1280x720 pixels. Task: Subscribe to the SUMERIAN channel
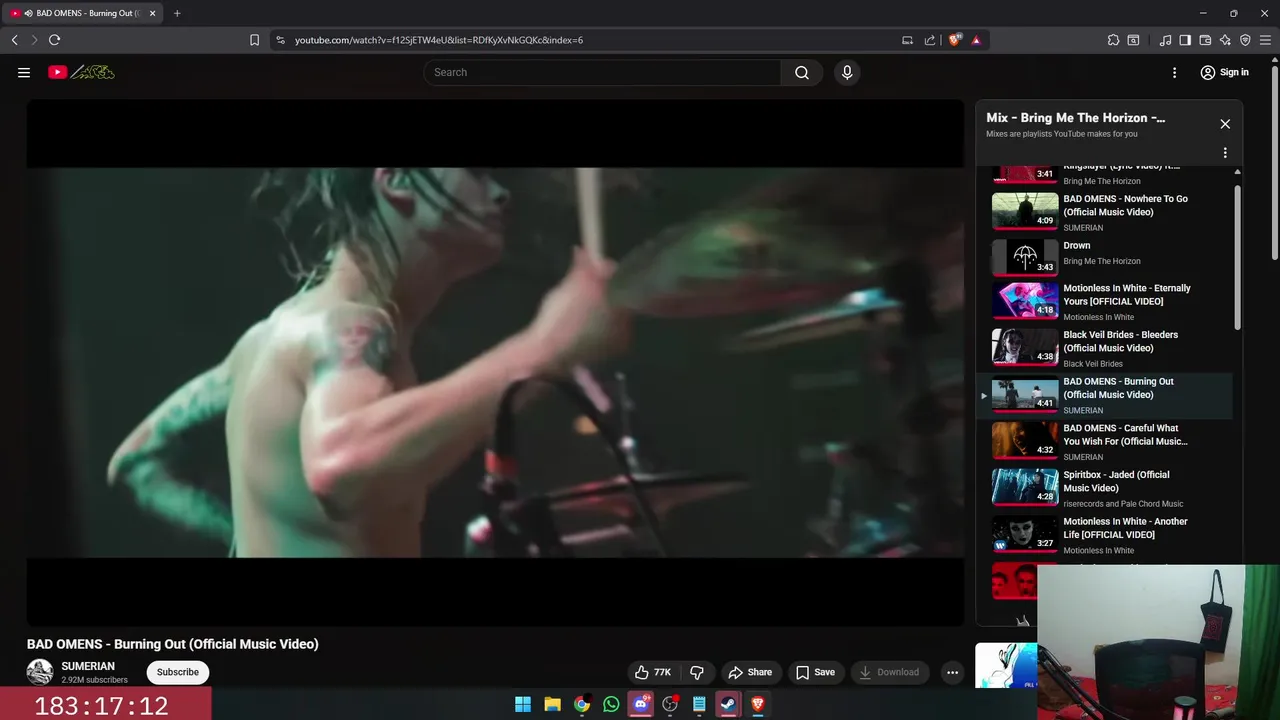tap(178, 672)
